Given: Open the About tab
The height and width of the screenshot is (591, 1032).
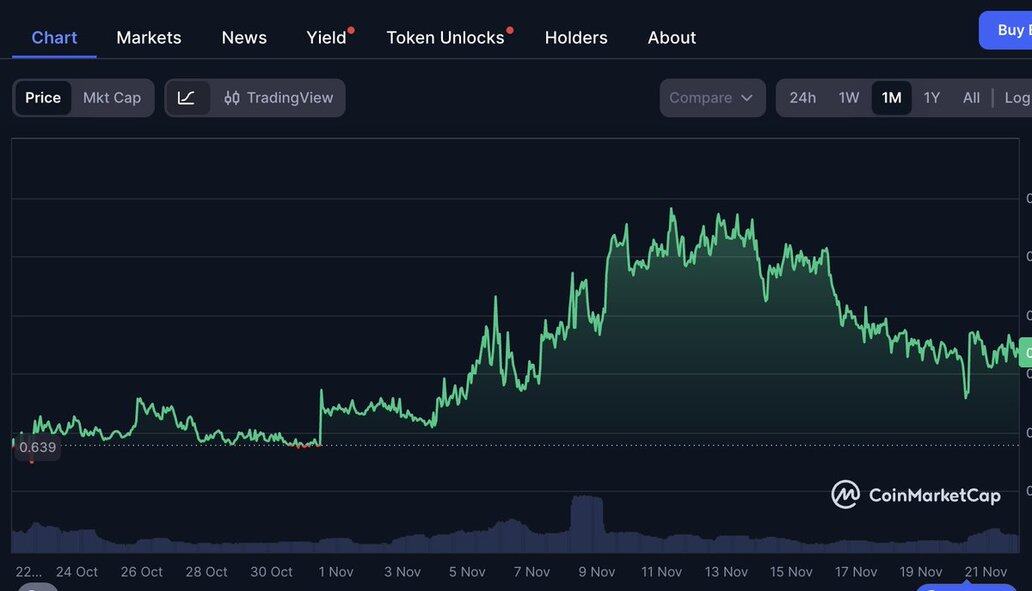Looking at the screenshot, I should (x=672, y=38).
